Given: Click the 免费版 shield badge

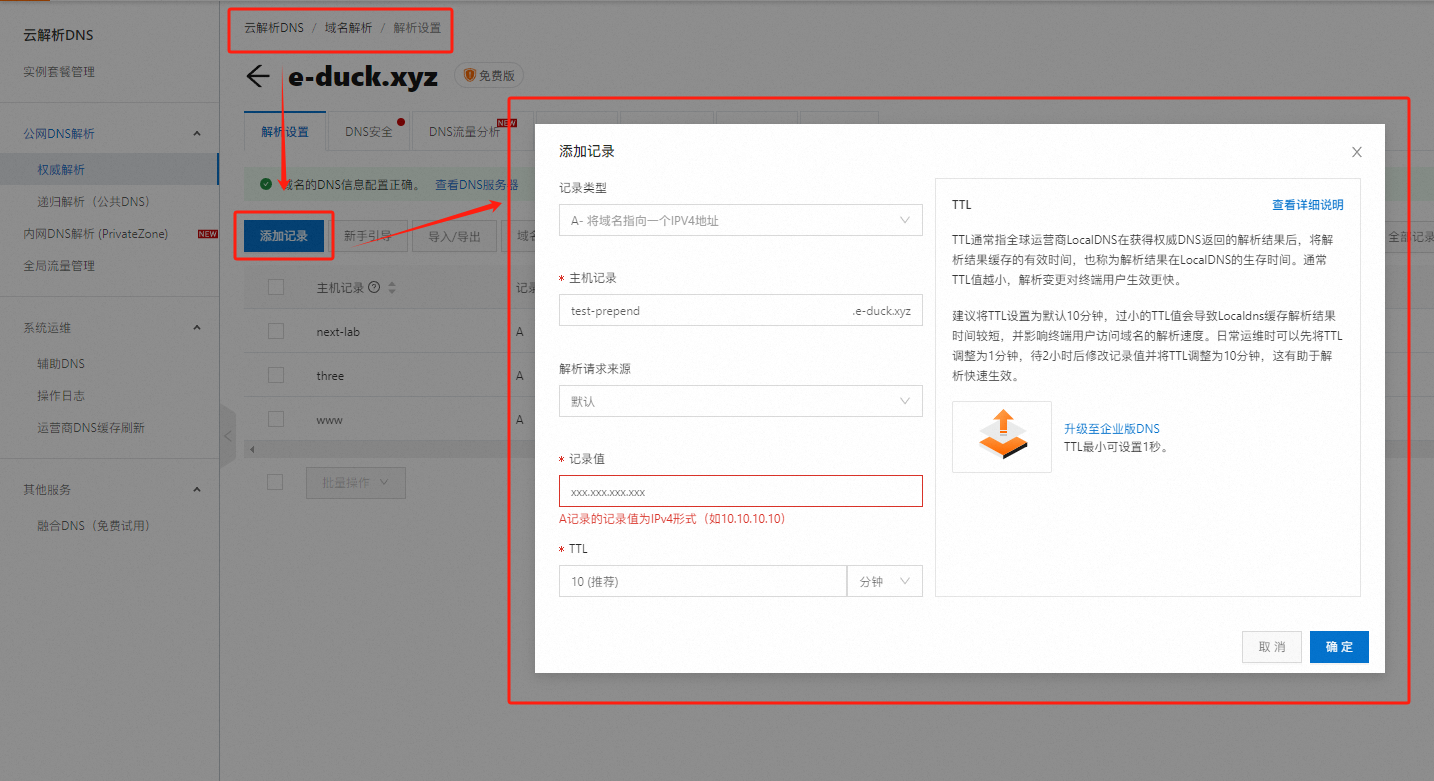Looking at the screenshot, I should pos(489,75).
